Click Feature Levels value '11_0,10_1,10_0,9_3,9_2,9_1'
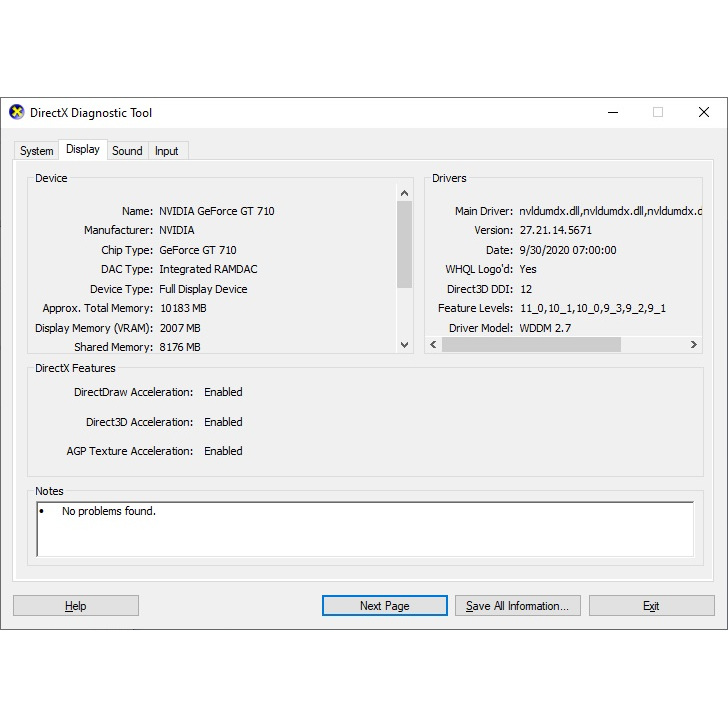Viewport: 728px width, 728px height. pyautogui.click(x=593, y=308)
